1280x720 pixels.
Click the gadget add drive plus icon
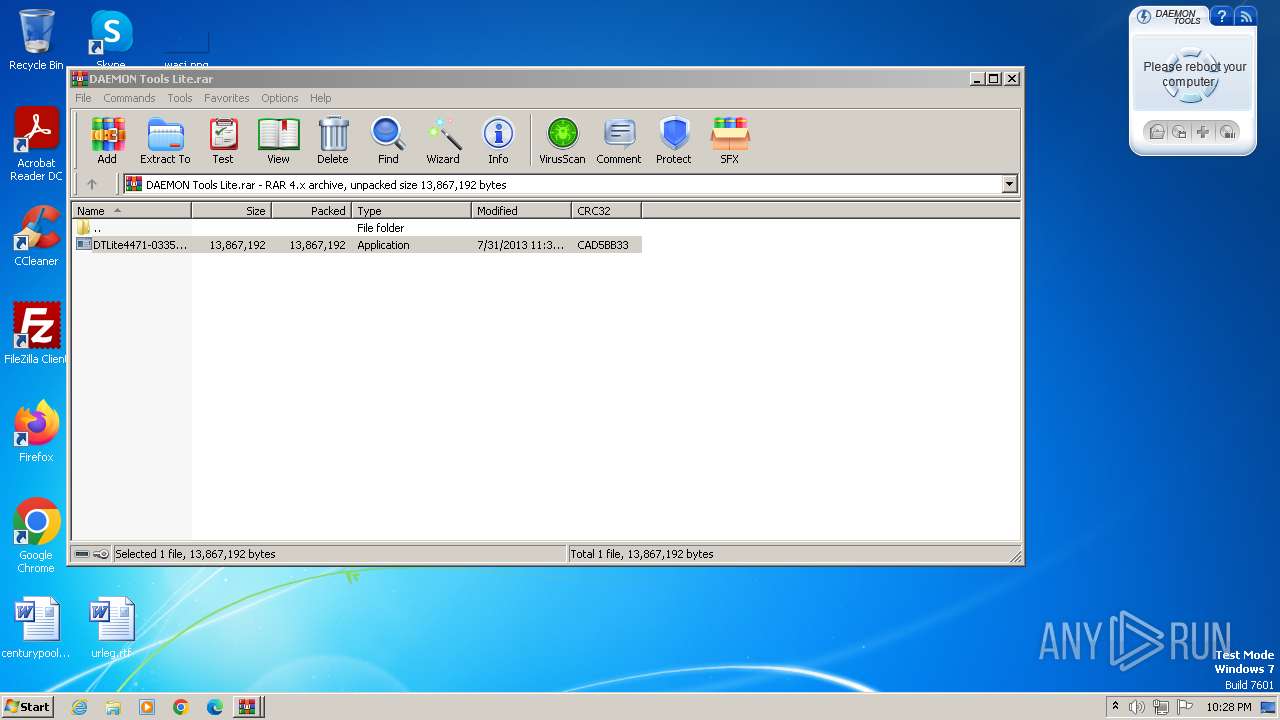(1204, 132)
